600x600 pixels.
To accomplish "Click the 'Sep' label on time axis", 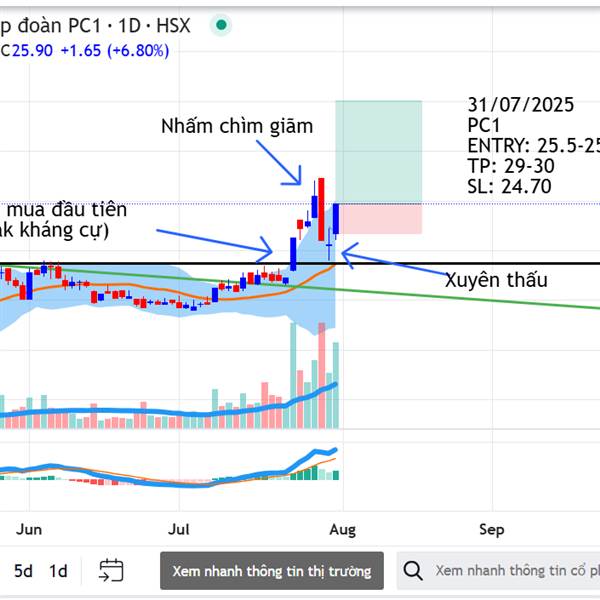I will click(x=492, y=530).
